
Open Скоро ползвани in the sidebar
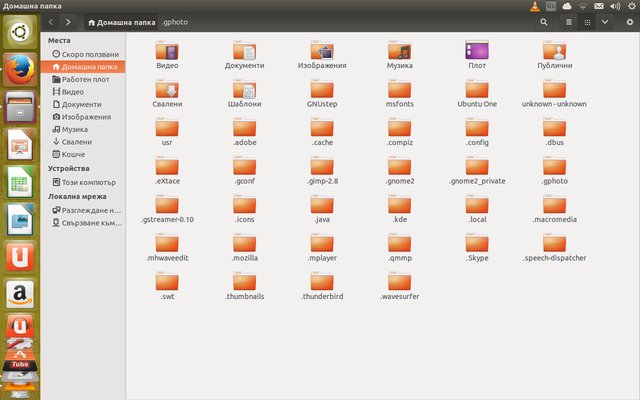coord(90,54)
